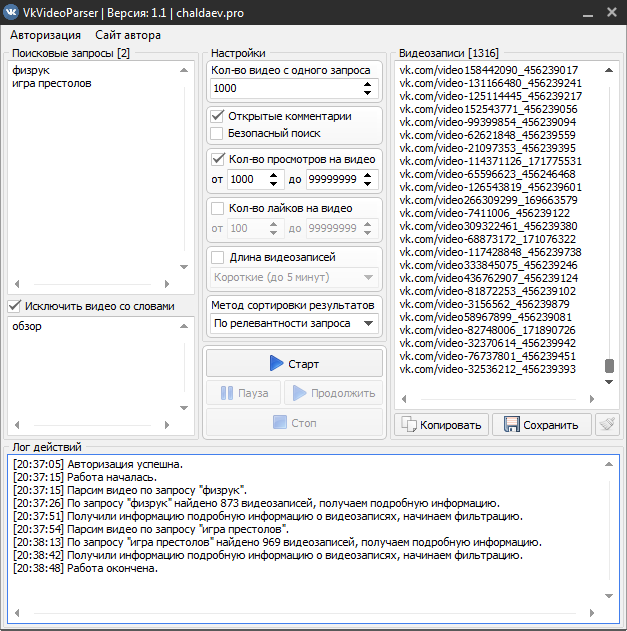The image size is (627, 631).
Task: Minimize the VkVideoParser window
Action: tap(588, 13)
